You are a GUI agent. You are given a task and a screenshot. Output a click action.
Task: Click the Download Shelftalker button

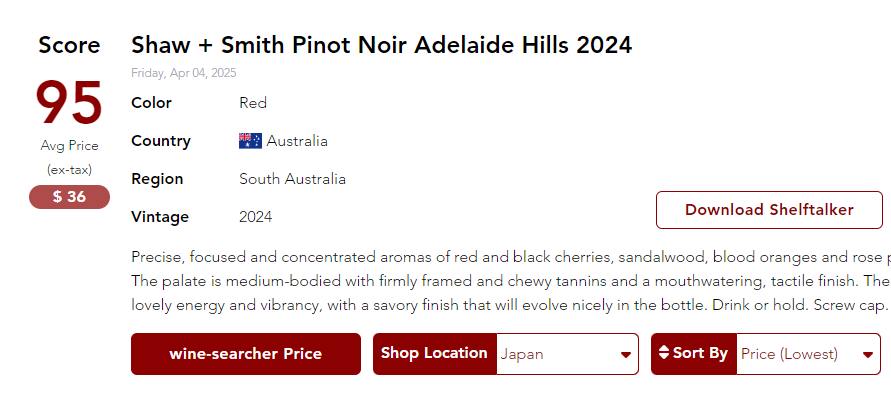click(769, 210)
